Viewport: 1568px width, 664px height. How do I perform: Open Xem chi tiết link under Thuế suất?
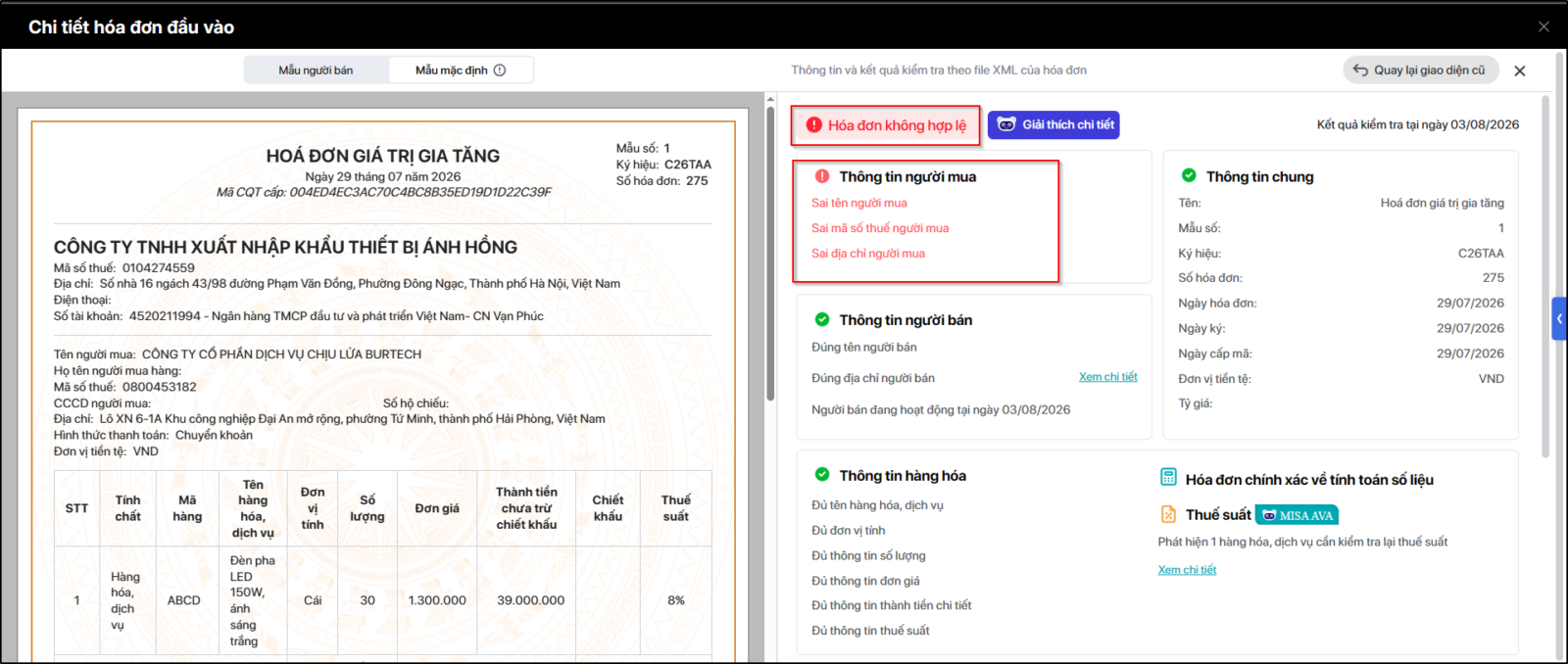click(x=1187, y=570)
